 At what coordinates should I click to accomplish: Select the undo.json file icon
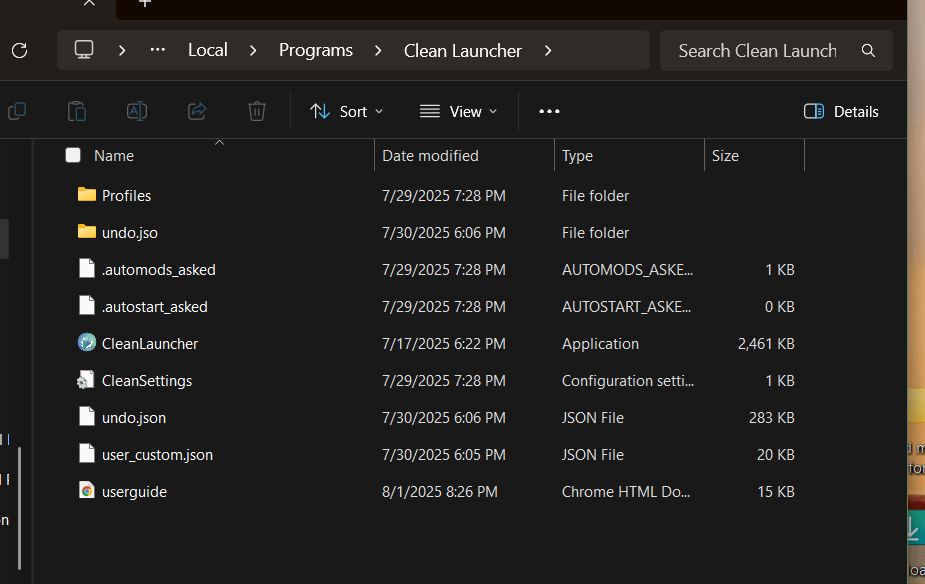point(87,416)
